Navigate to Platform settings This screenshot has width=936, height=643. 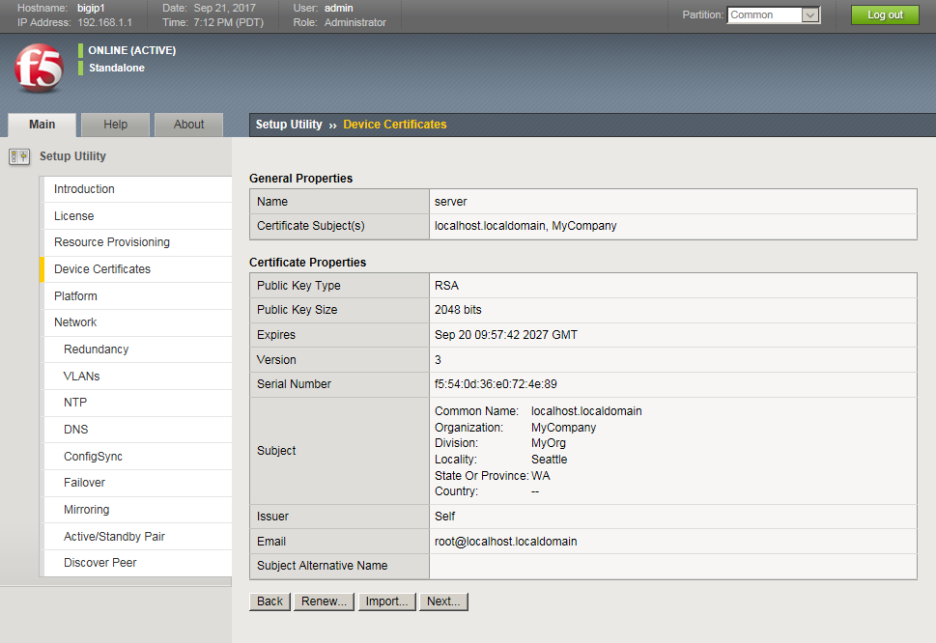(x=76, y=296)
